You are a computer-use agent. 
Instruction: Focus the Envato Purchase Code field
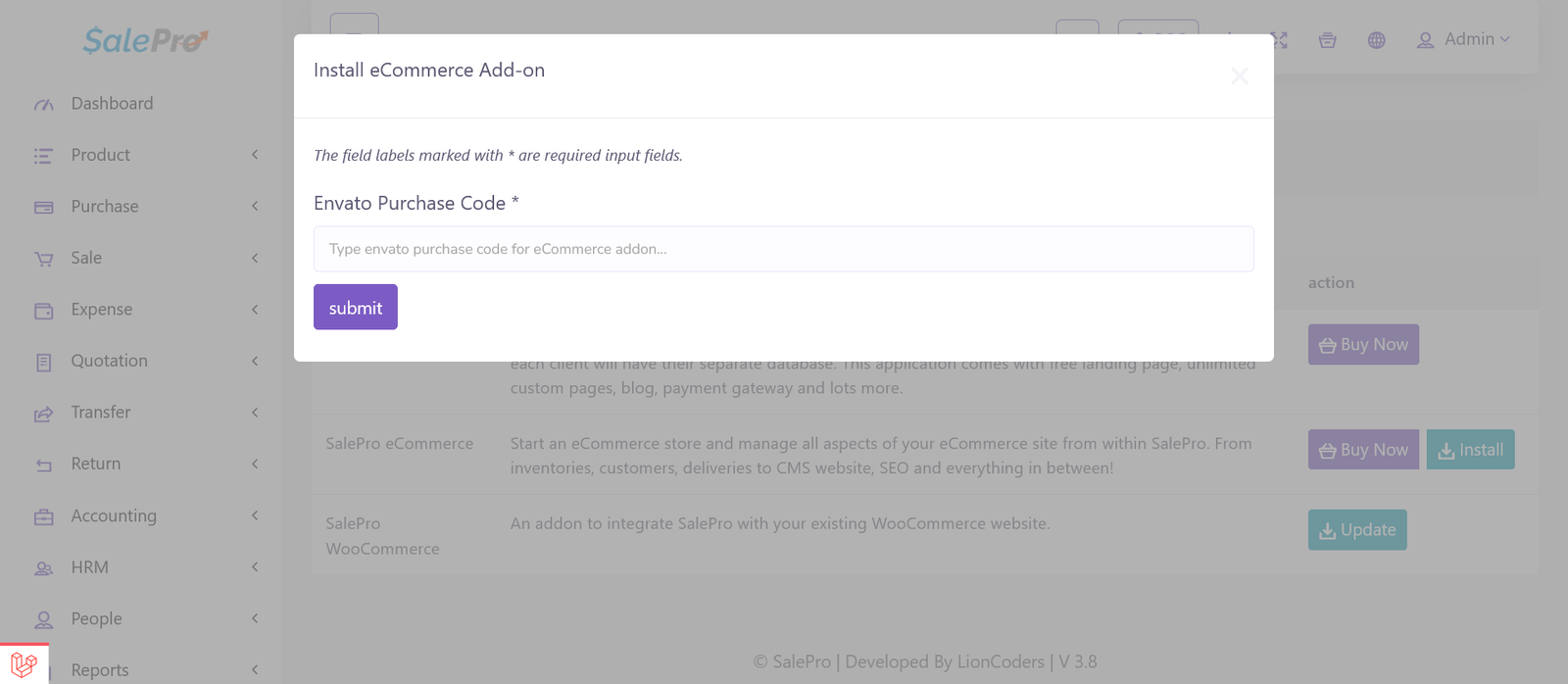tap(783, 249)
